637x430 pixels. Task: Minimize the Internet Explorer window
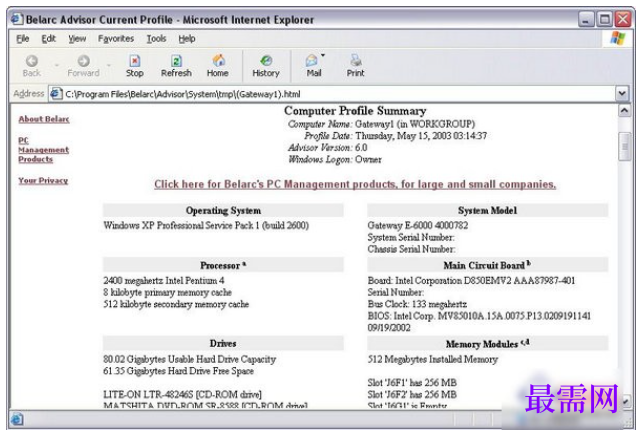[586, 19]
